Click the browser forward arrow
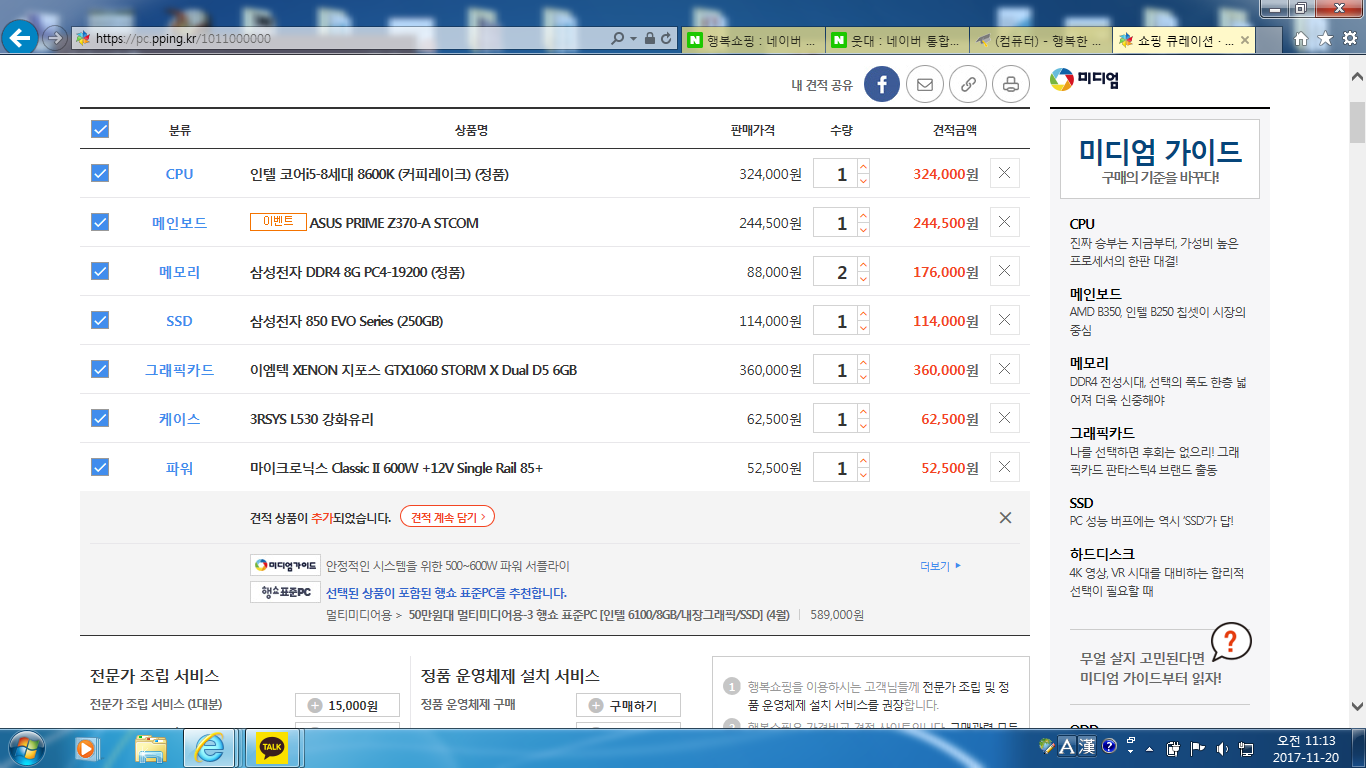Screen dimensions: 1366x768 click(55, 38)
